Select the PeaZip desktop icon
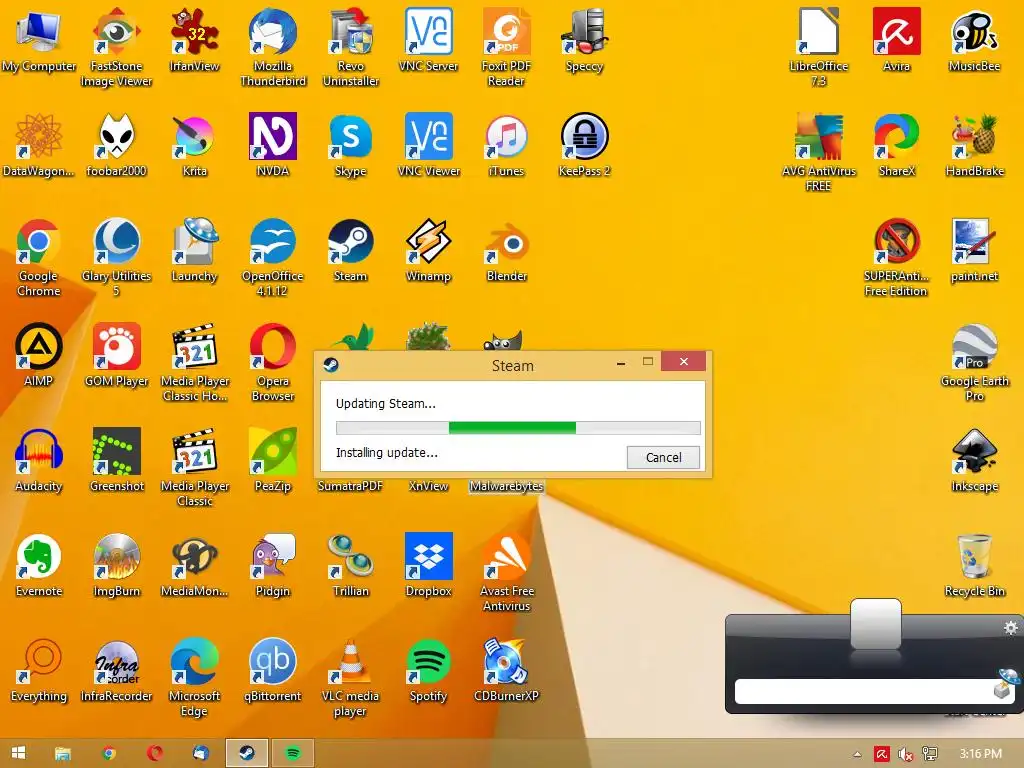The height and width of the screenshot is (768, 1024). [x=273, y=461]
